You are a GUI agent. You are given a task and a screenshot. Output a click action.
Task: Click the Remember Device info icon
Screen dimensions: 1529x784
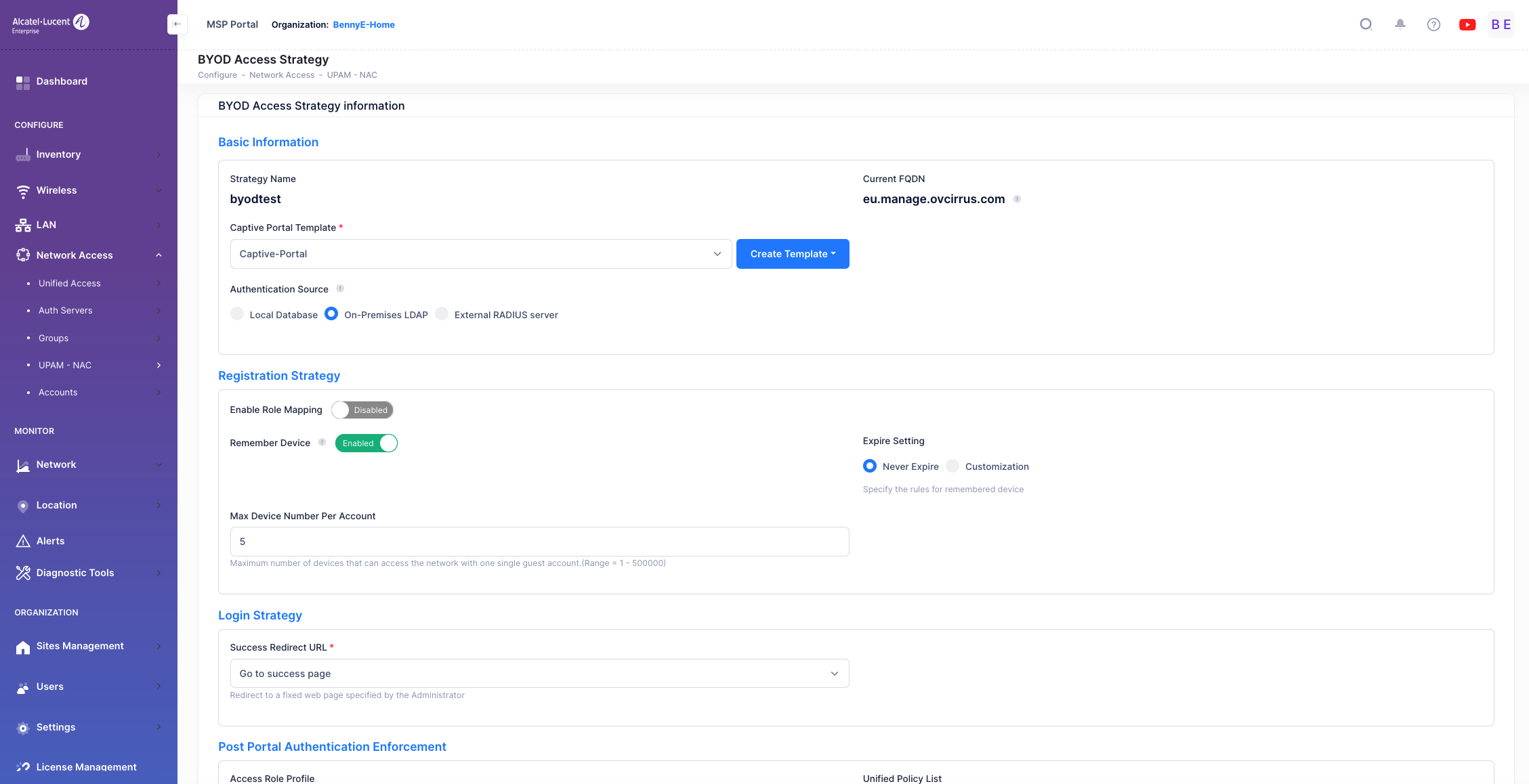(x=322, y=442)
